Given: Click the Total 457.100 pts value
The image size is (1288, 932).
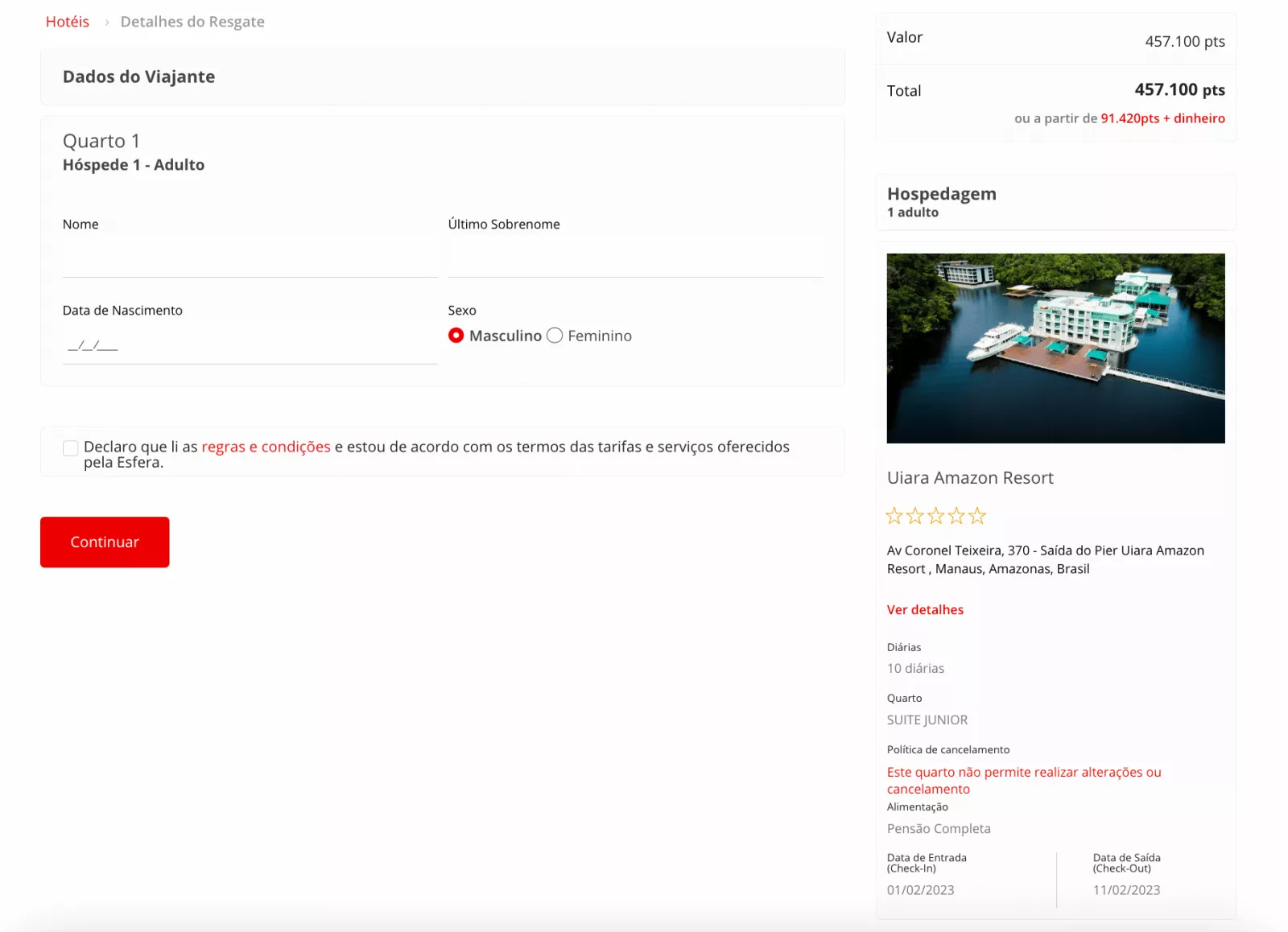Looking at the screenshot, I should 1179,90.
